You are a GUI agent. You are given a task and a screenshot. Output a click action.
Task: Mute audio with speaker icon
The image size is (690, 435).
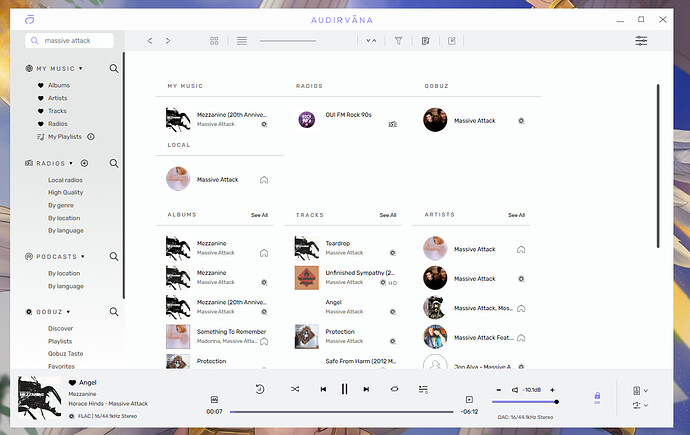515,390
